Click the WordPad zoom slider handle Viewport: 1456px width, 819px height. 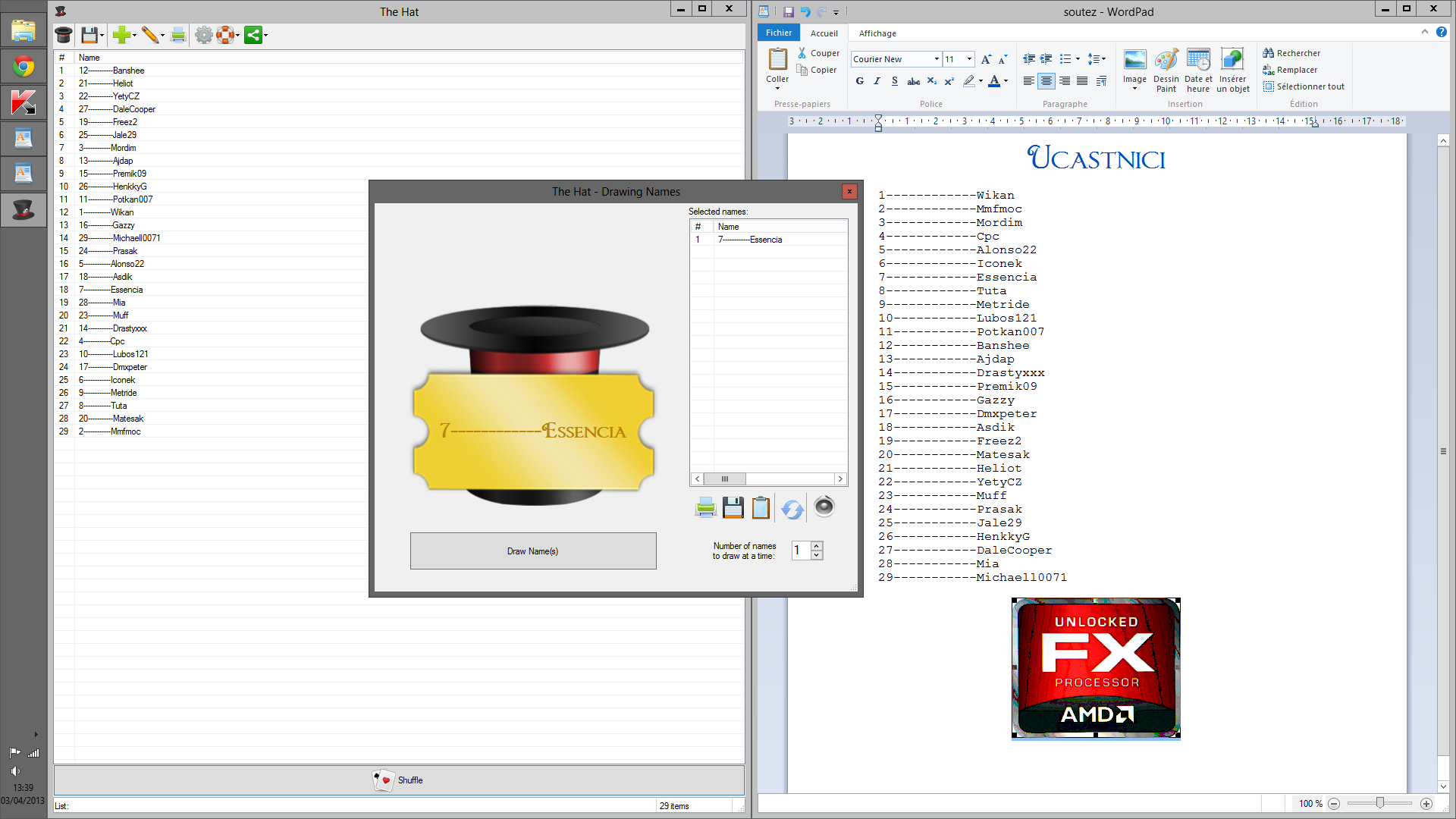click(x=1380, y=803)
